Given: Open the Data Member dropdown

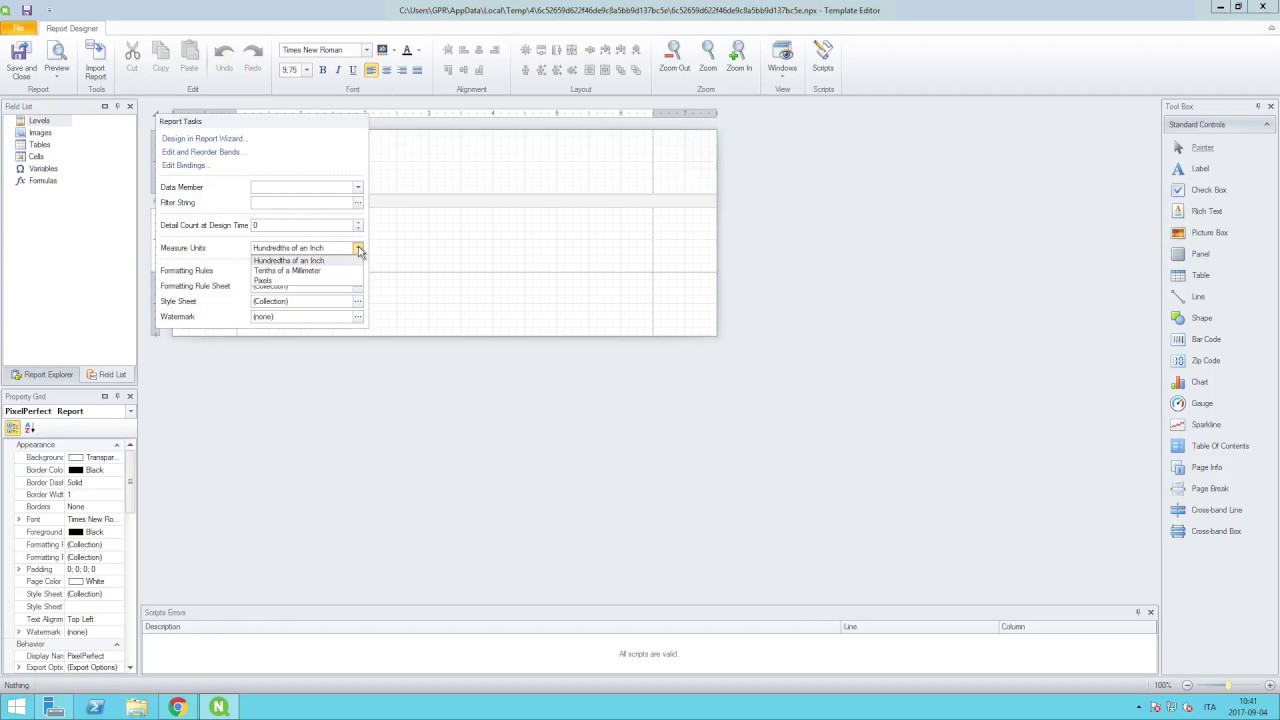Looking at the screenshot, I should coord(357,187).
